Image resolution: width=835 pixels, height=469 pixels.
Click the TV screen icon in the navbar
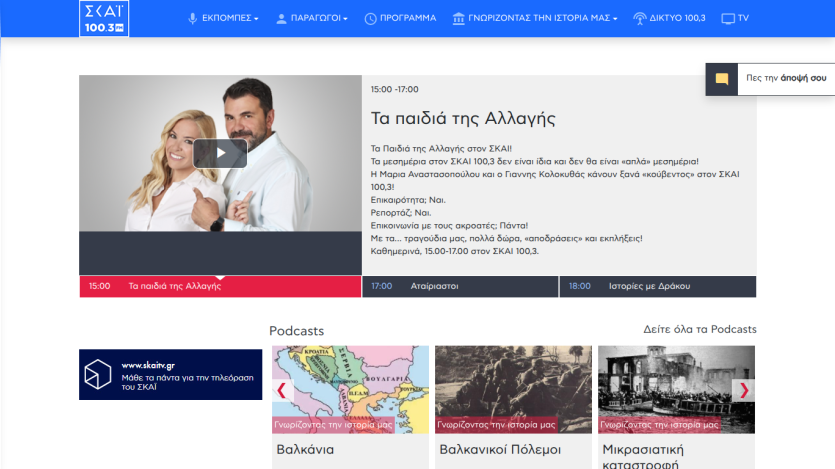[x=728, y=19]
